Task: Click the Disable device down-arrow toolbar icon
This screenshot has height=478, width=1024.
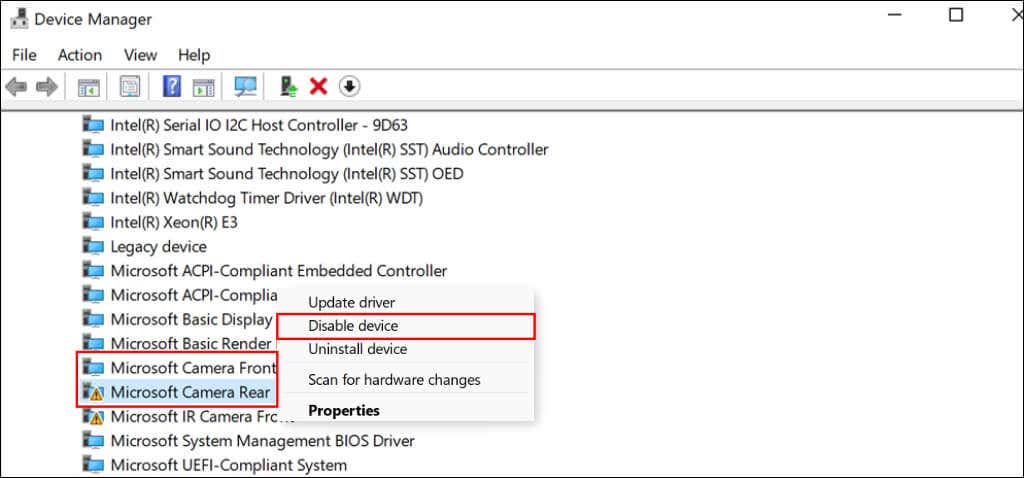Action: [350, 86]
